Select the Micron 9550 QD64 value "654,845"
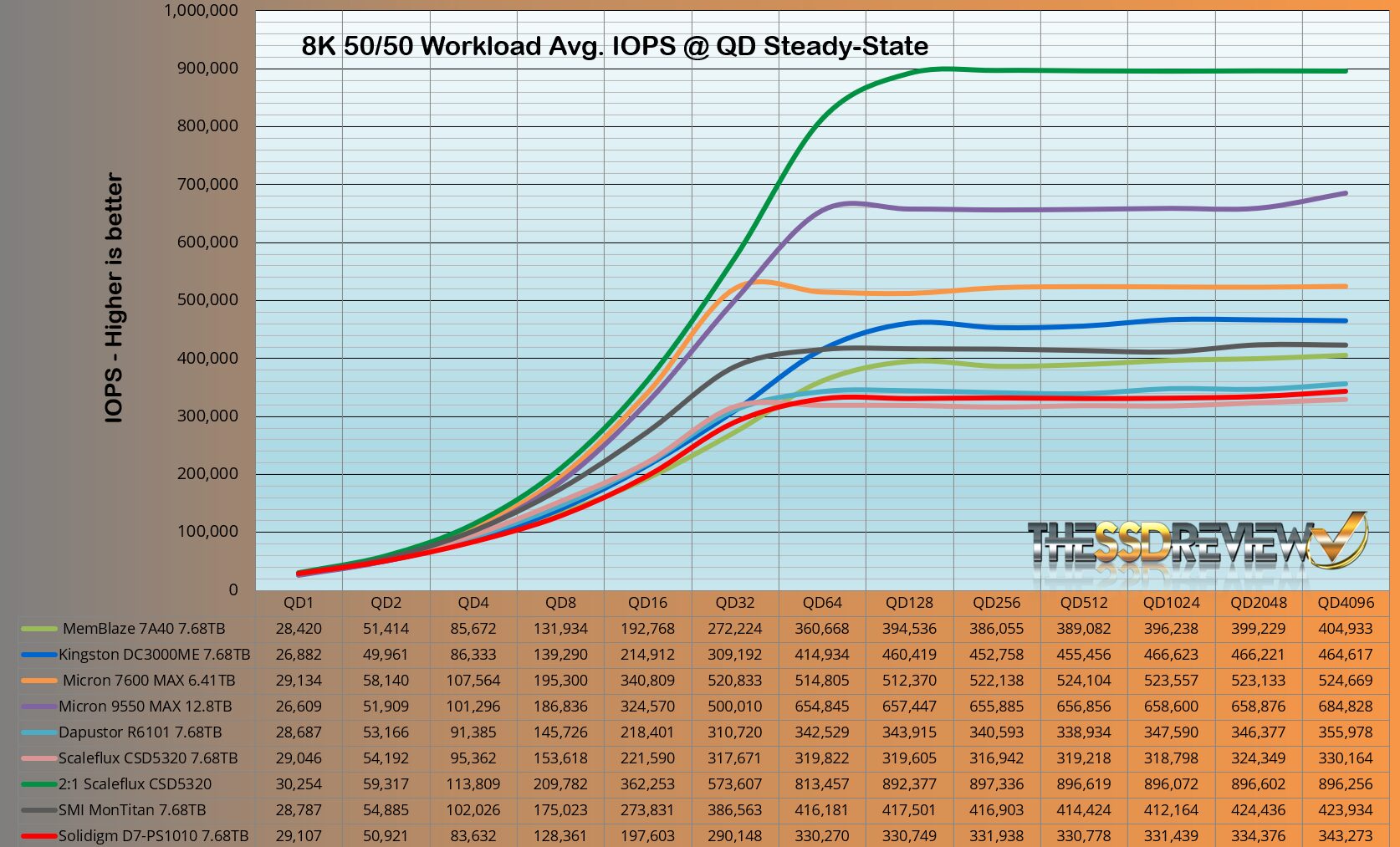Image resolution: width=1400 pixels, height=847 pixels. [822, 707]
